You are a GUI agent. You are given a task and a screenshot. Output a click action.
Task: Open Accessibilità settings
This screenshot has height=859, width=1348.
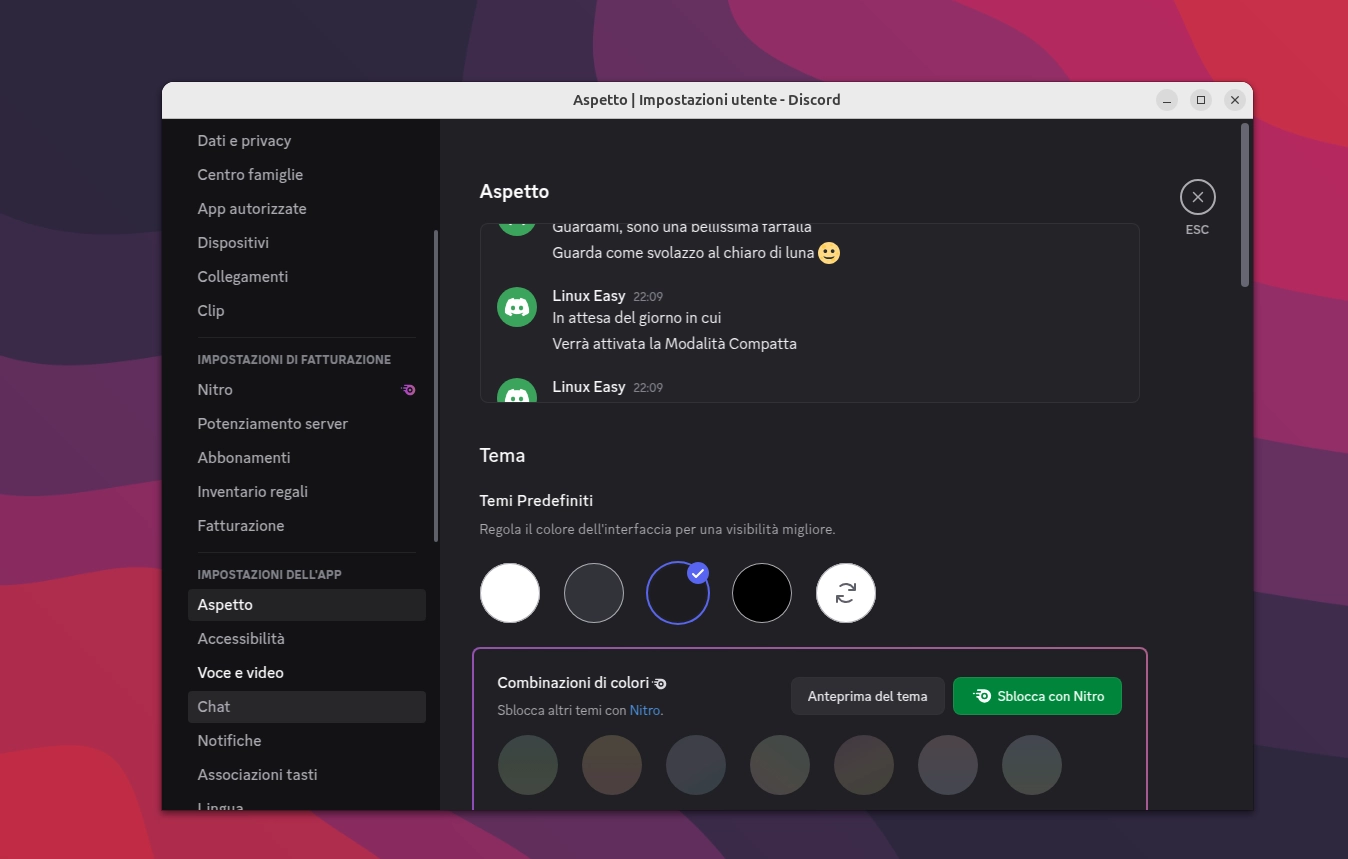307,639
